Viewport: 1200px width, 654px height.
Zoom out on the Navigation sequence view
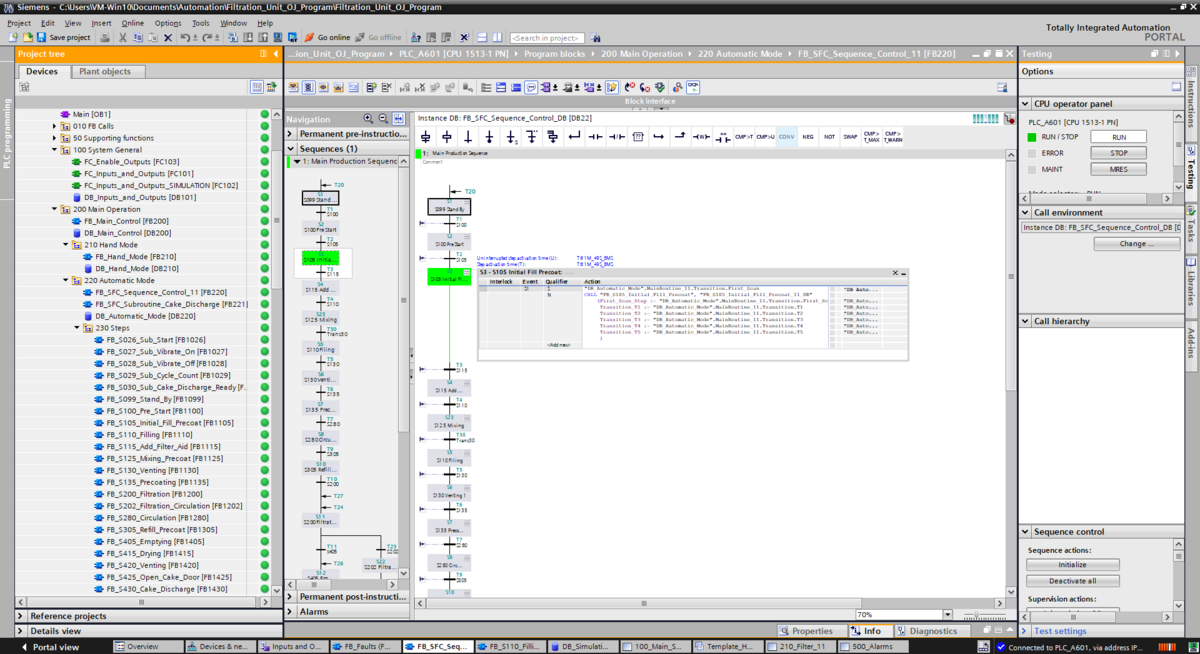coord(384,119)
